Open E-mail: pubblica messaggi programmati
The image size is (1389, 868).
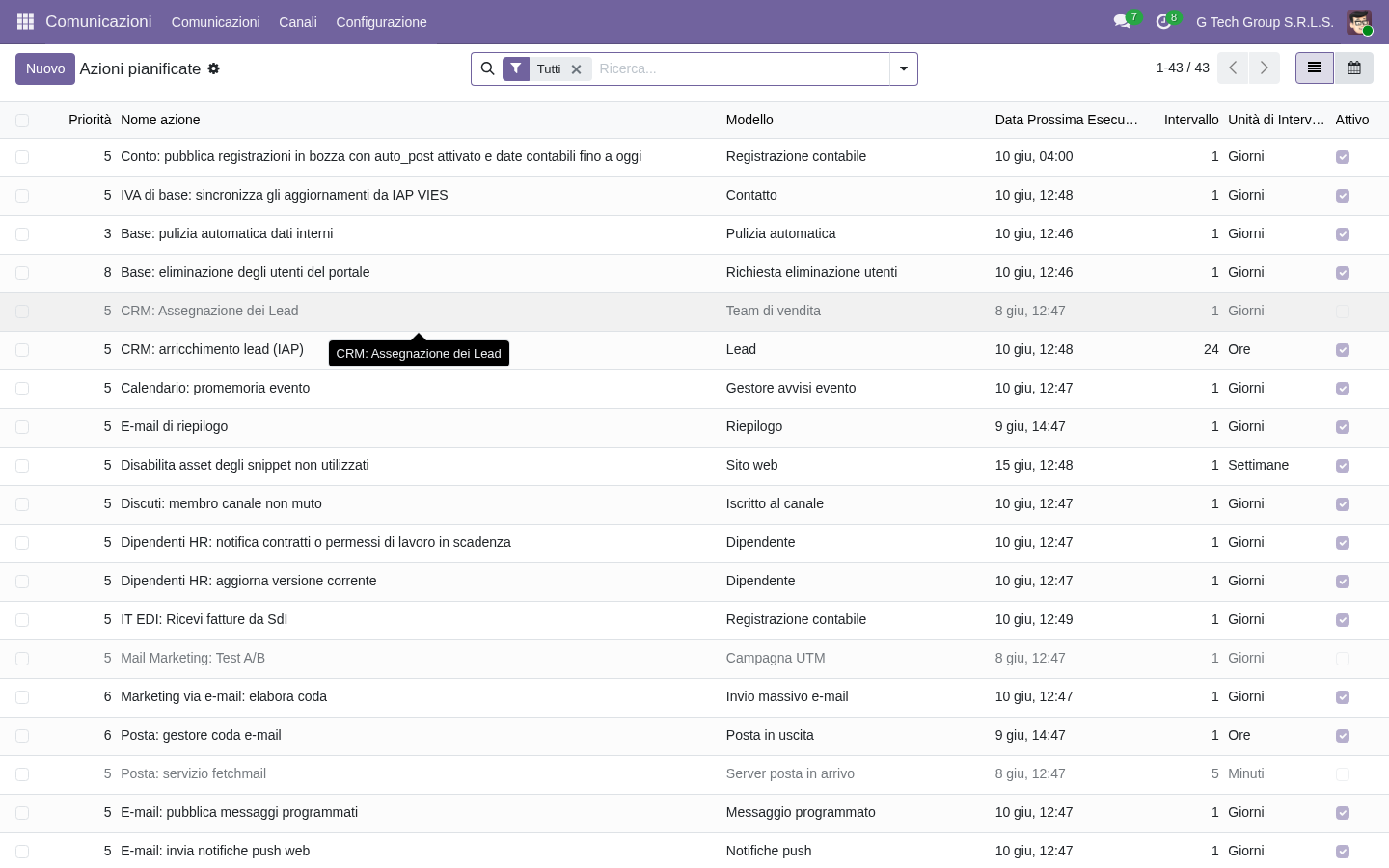coord(239,812)
